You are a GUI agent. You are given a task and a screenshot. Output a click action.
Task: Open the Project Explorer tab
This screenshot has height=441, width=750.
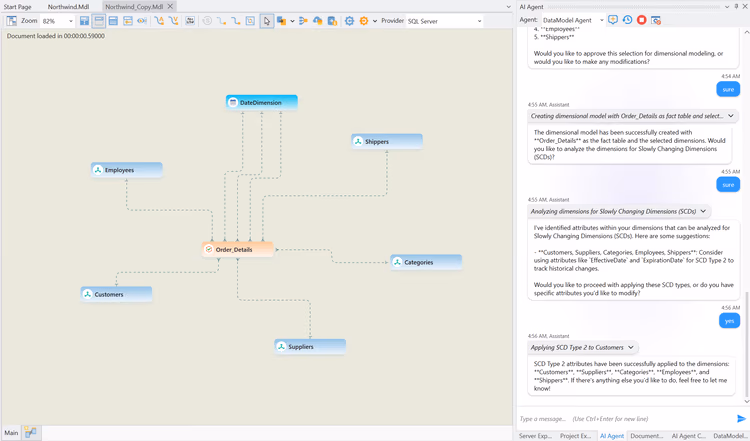[575, 436]
